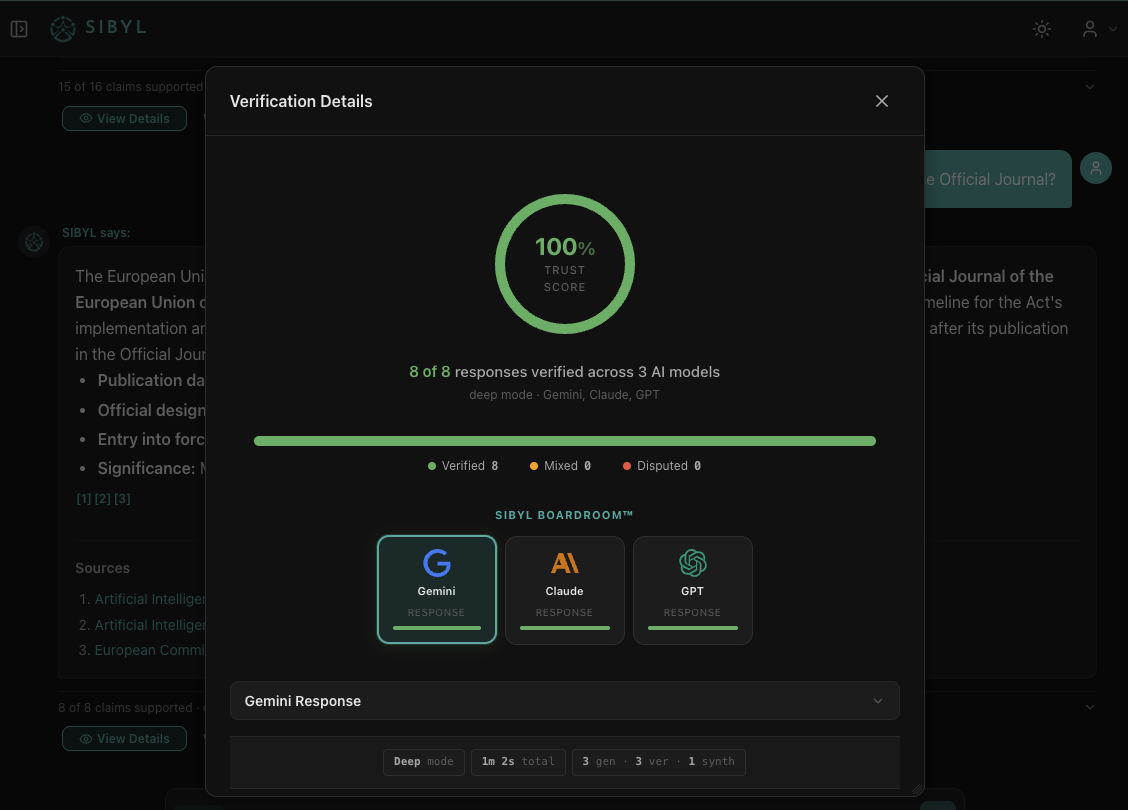Viewport: 1128px width, 810px height.
Task: Select the Claude response card
Action: coord(565,590)
